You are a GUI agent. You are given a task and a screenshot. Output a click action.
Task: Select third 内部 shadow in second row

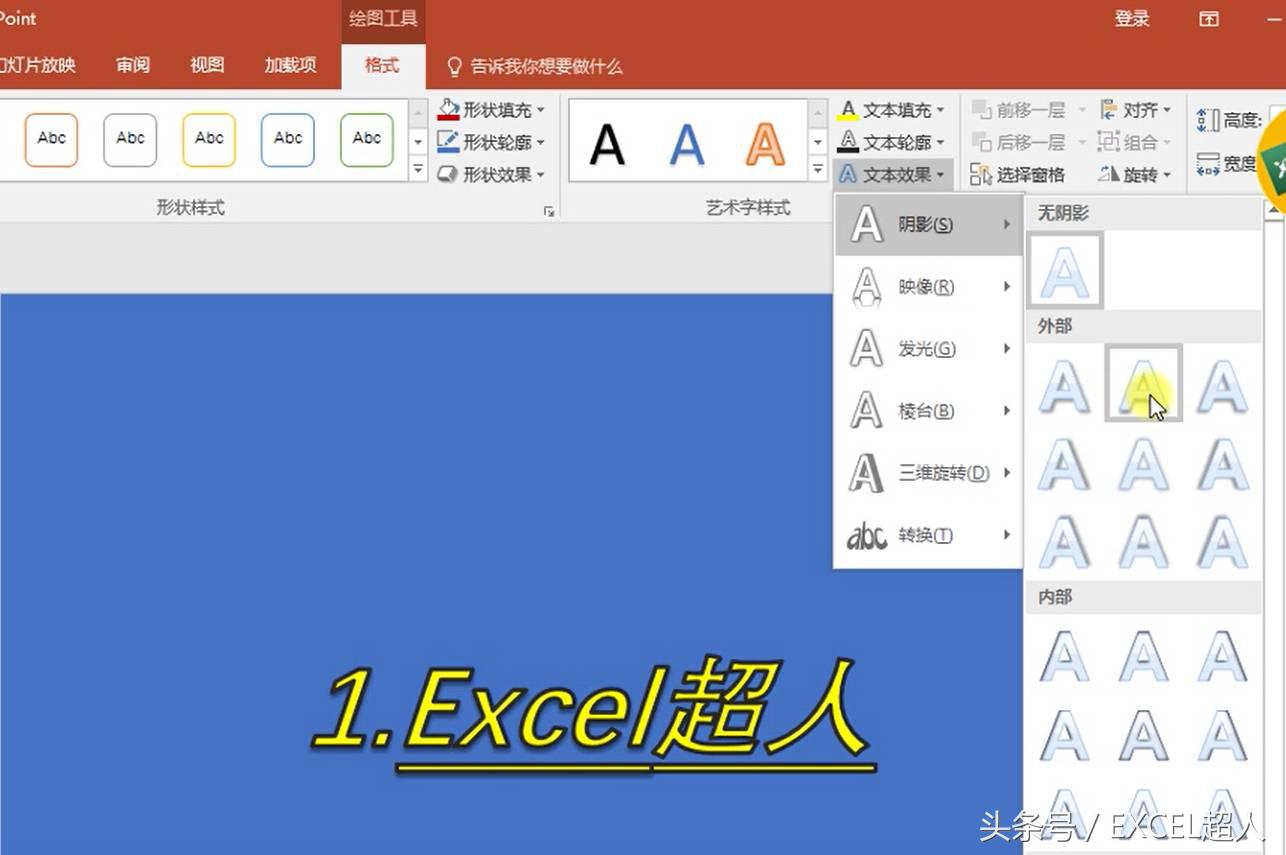coord(1222,735)
